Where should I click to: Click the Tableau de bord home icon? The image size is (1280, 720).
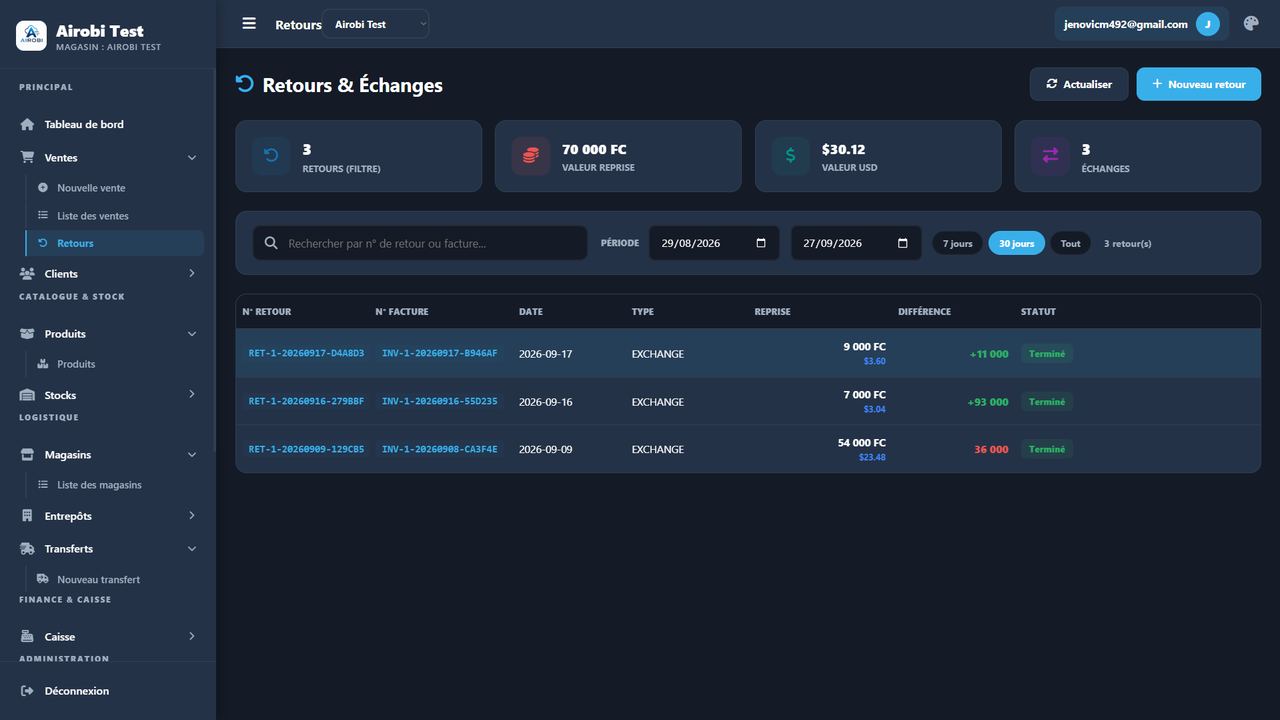coord(28,124)
